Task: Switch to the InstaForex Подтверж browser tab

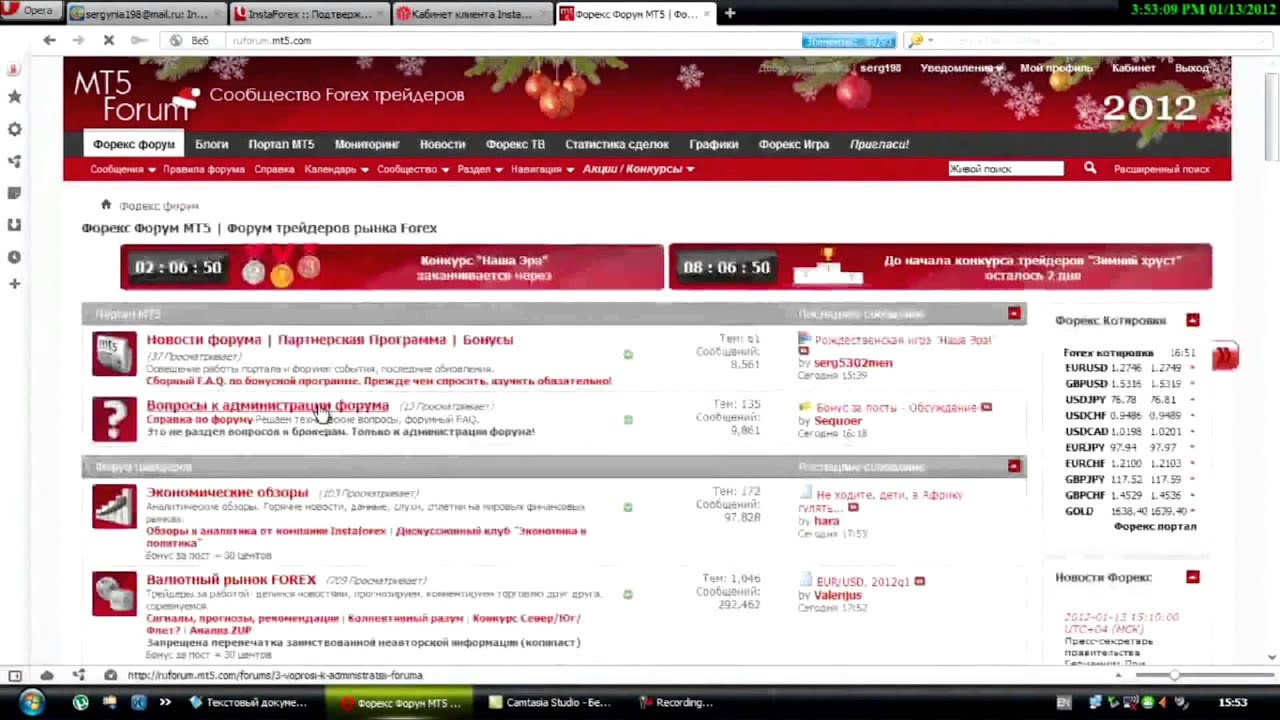Action: (x=308, y=14)
